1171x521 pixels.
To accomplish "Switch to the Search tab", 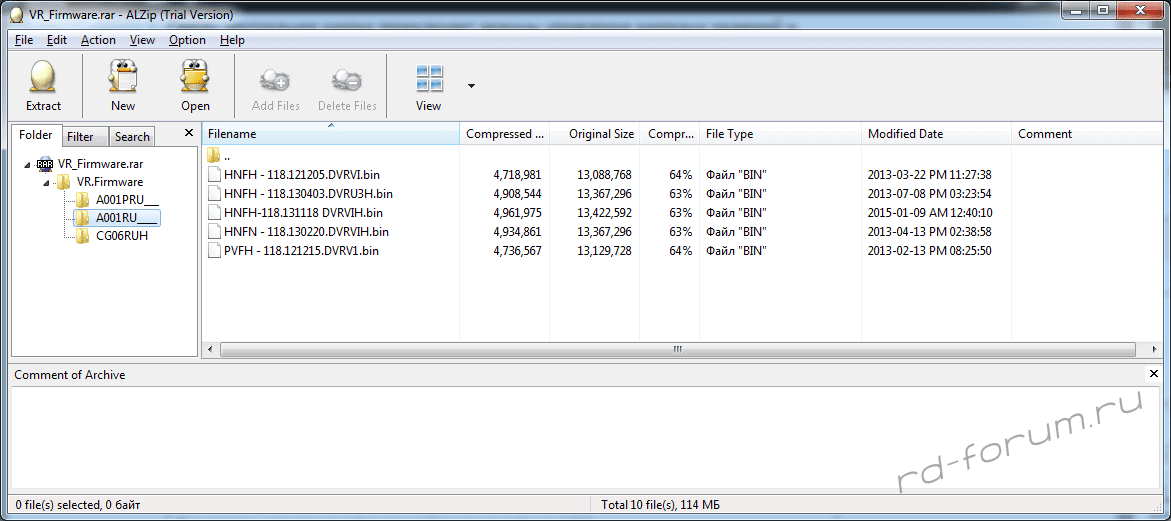I will pos(132,137).
